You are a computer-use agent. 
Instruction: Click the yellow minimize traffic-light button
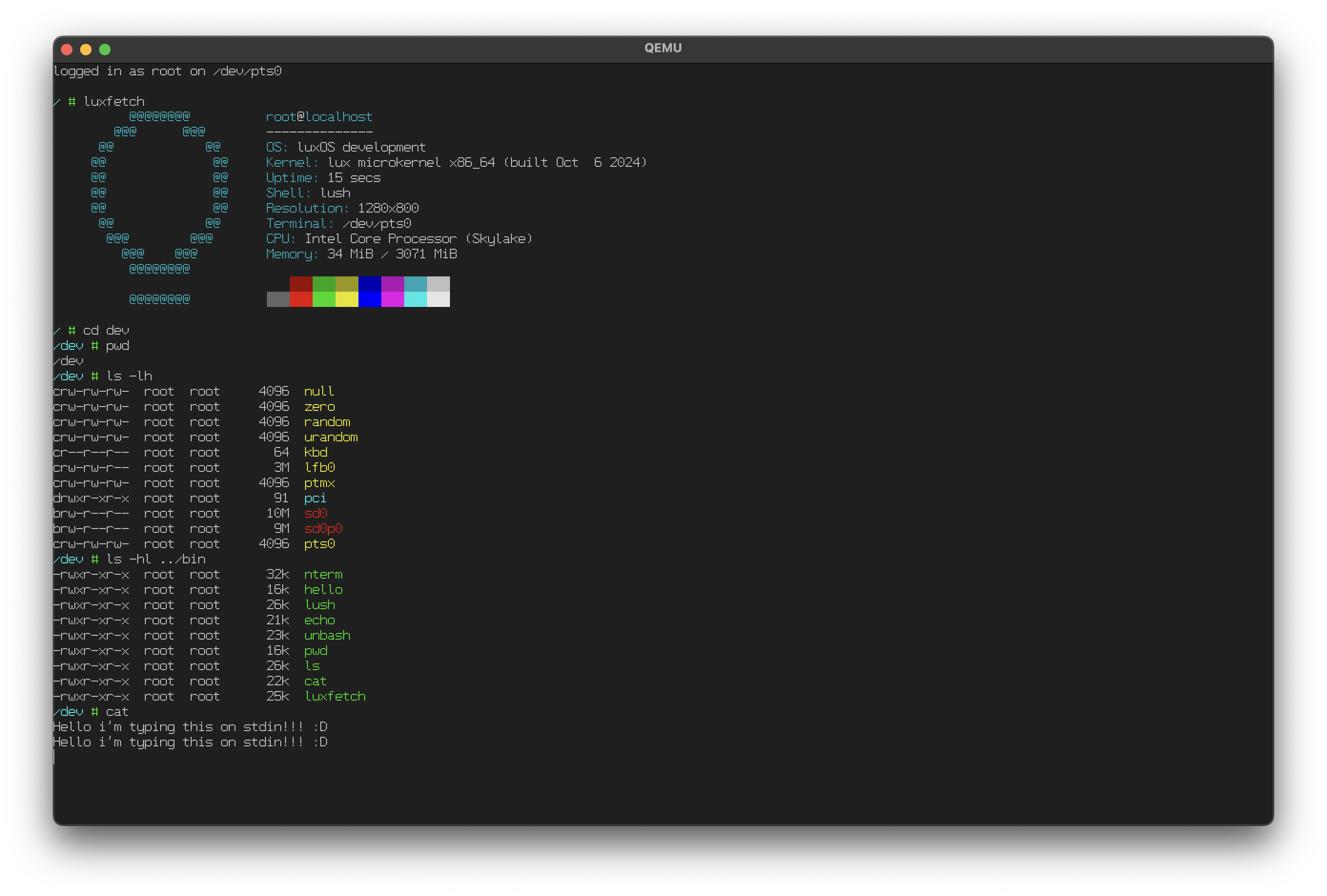pos(86,49)
